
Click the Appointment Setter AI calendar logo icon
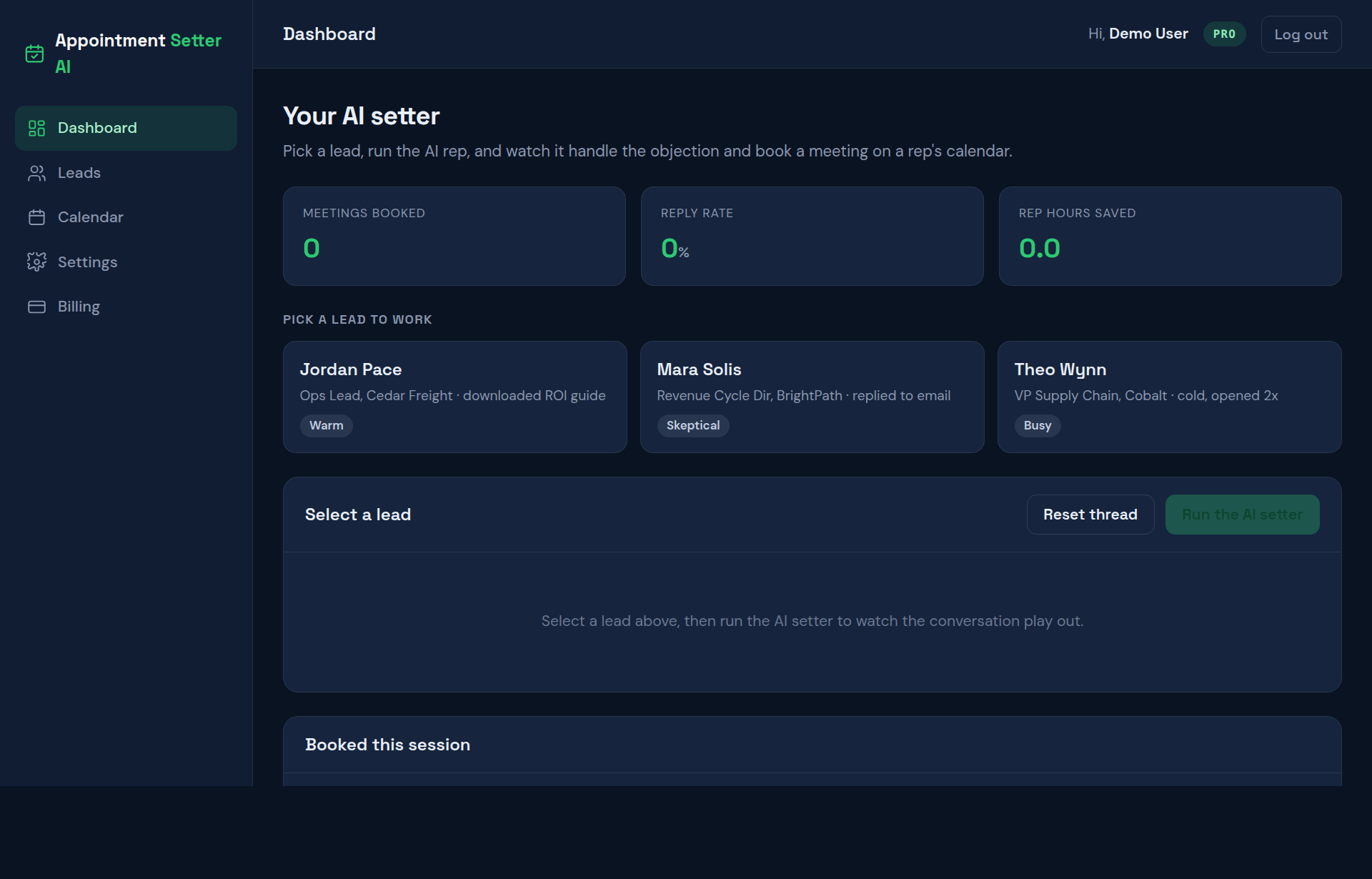click(34, 54)
